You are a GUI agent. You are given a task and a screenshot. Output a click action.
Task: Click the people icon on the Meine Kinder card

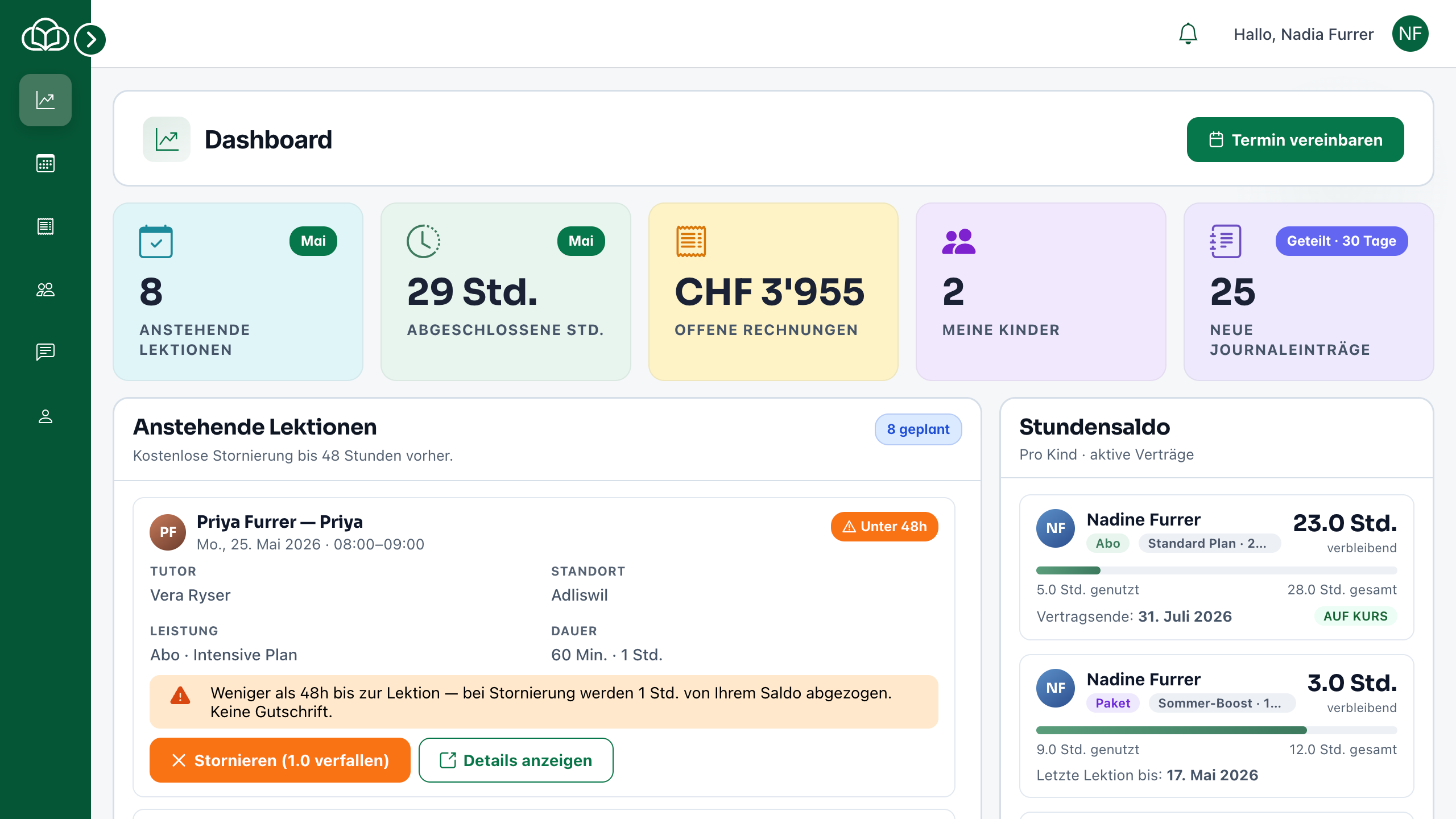pos(958,241)
